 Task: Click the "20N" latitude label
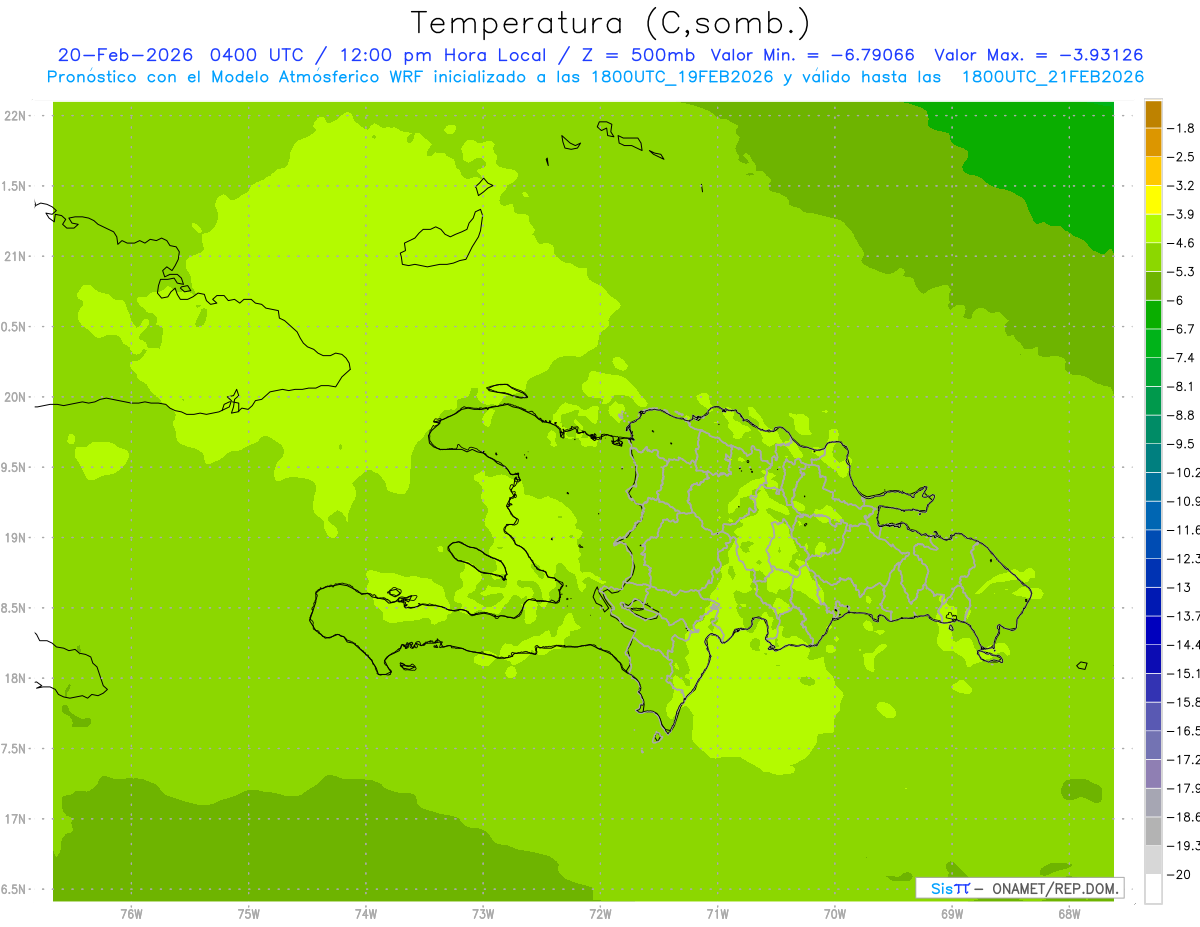(16, 397)
